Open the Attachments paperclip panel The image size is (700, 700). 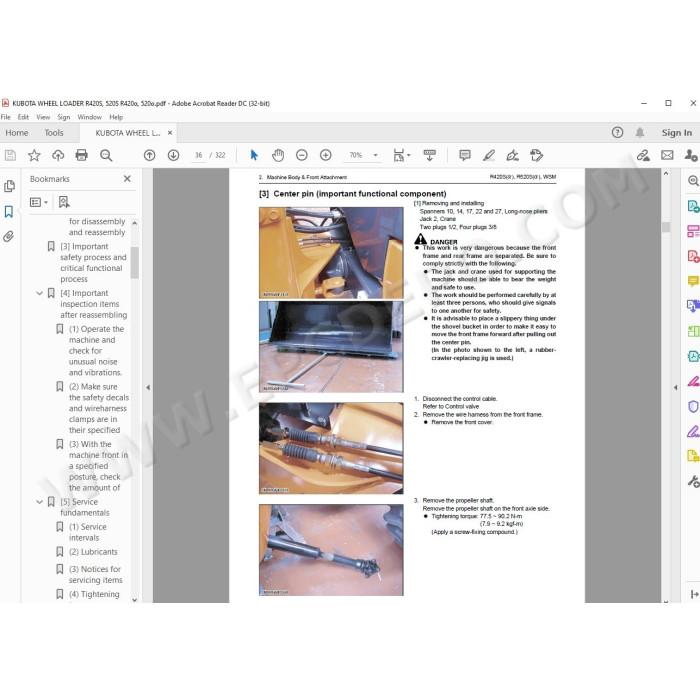9,236
